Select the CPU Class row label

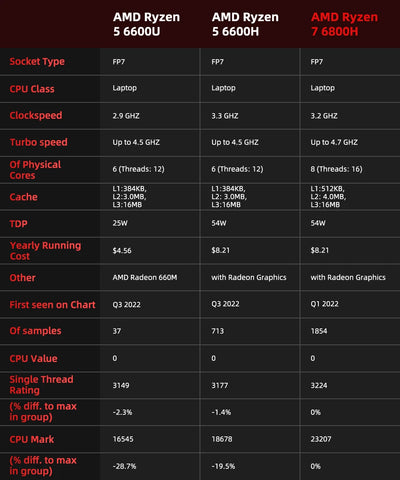(32, 89)
